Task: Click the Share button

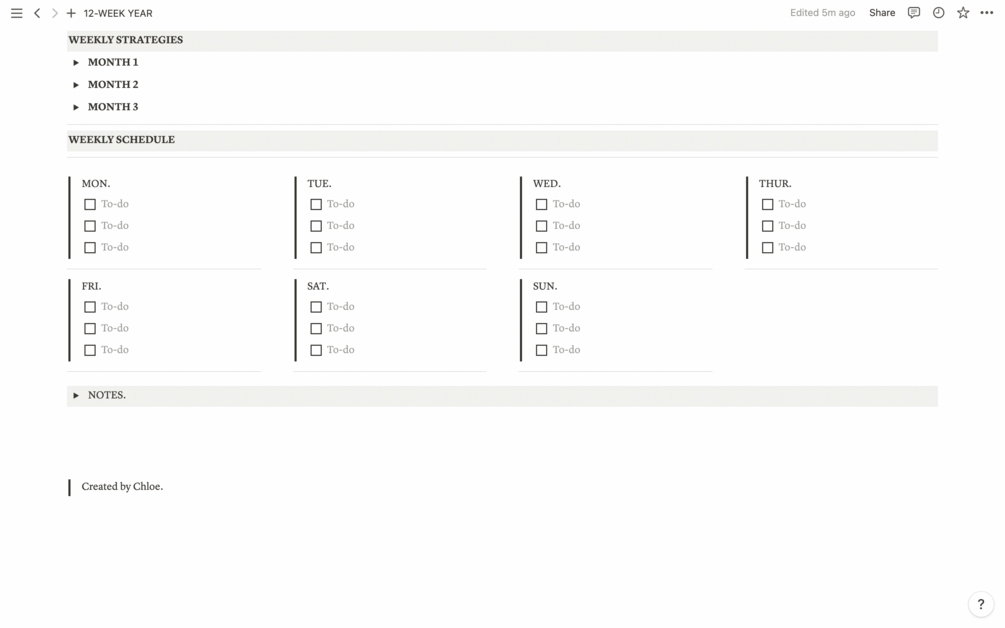Action: (882, 13)
